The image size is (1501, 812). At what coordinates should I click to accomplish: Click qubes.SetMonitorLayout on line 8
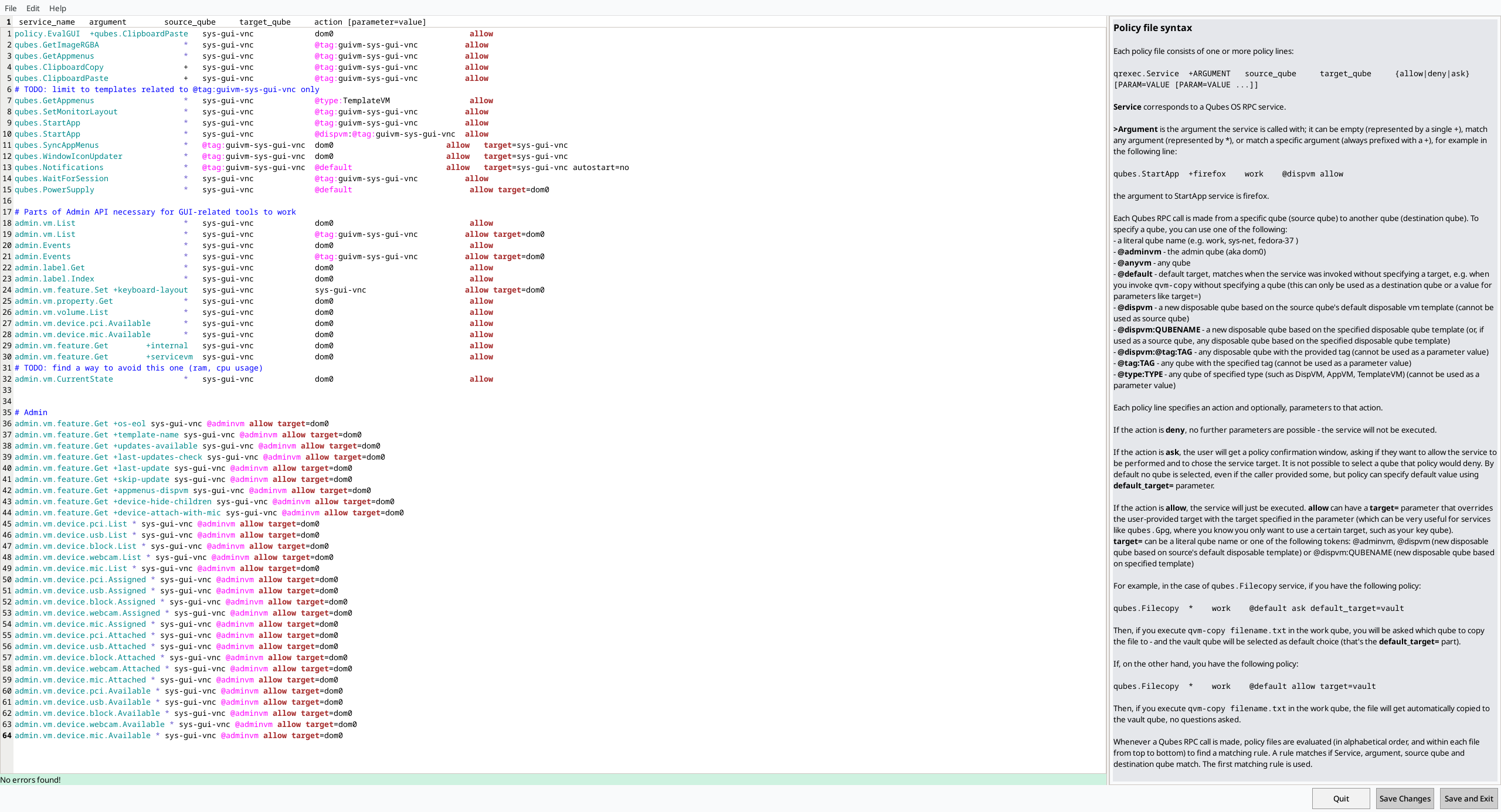point(66,112)
